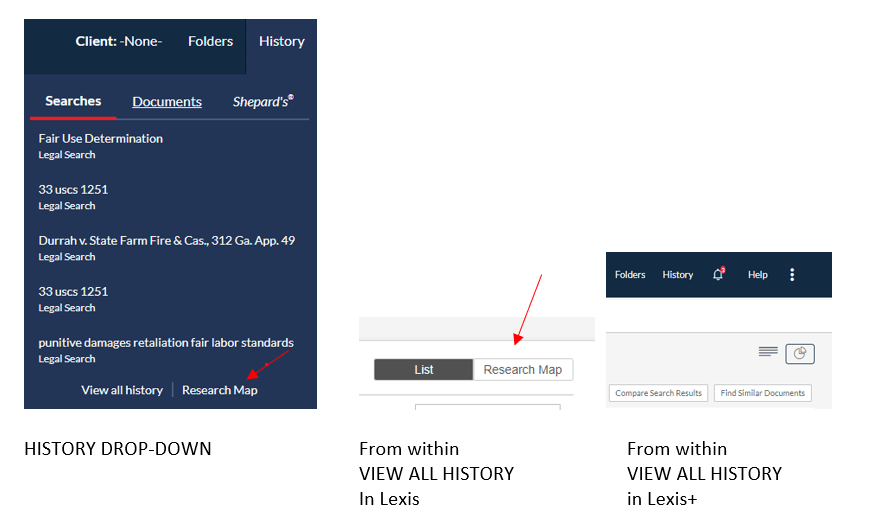Click Compare Search Results button
Screen dimensions: 888x514
coord(659,393)
